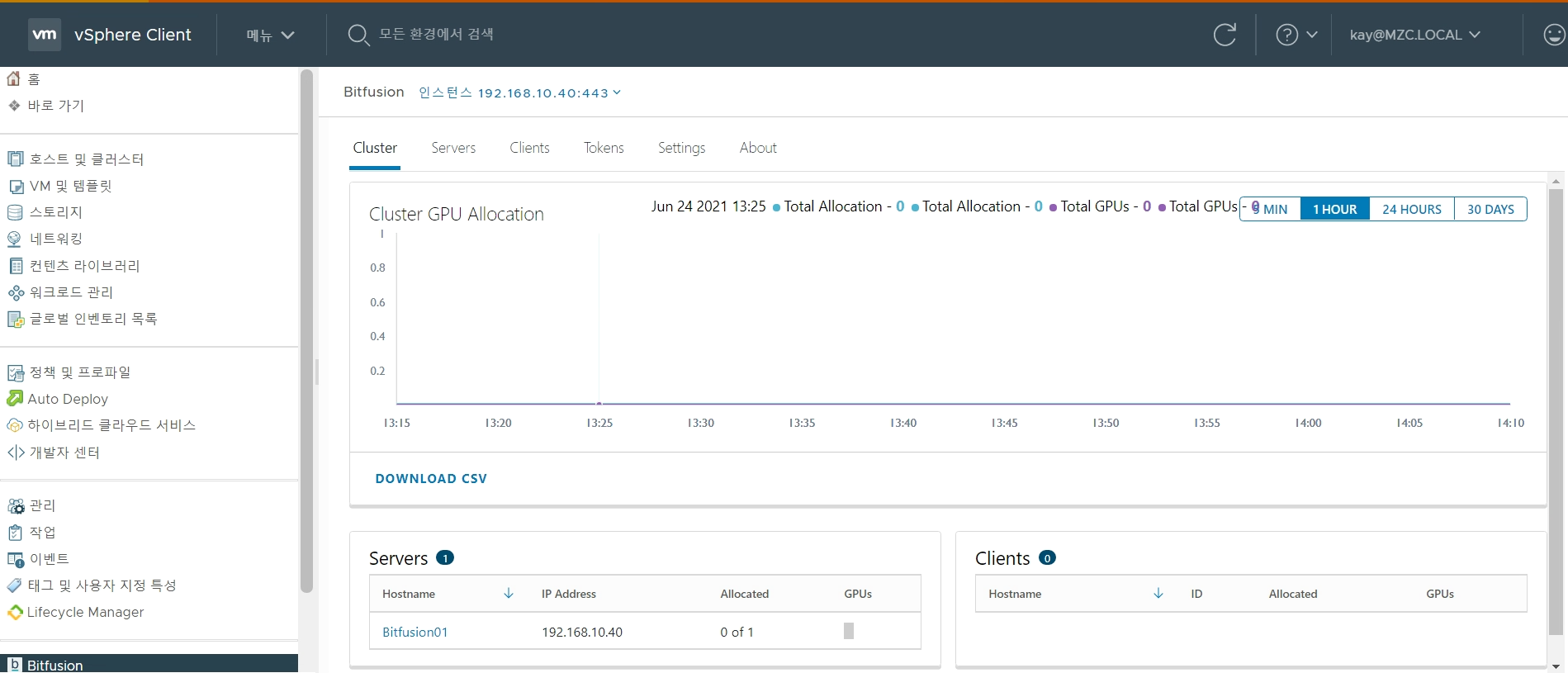Click the Clients count badge
This screenshot has width=1568, height=673.
pyautogui.click(x=1047, y=558)
